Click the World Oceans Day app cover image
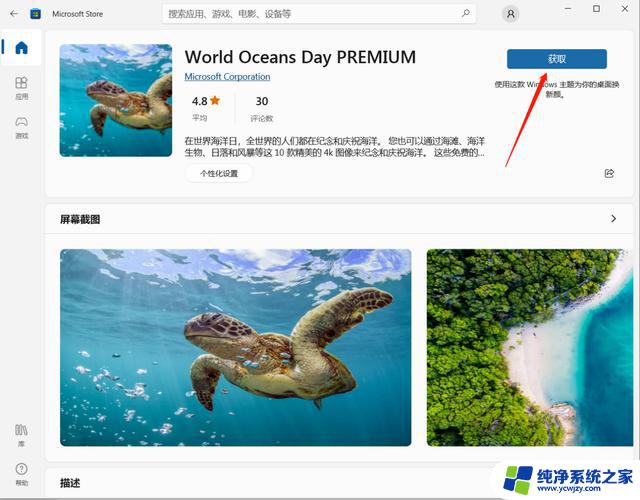This screenshot has height=500, width=640. 116,100
